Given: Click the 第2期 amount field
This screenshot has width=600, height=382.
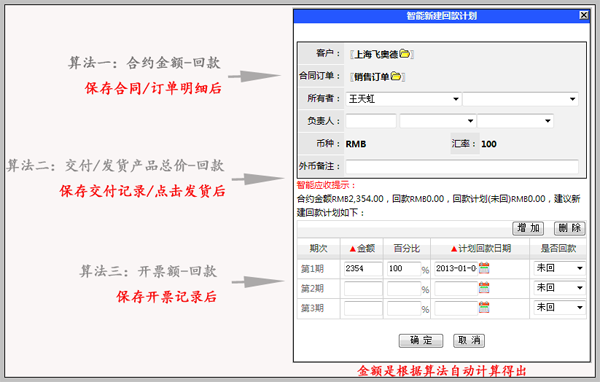Looking at the screenshot, I should click(363, 289).
